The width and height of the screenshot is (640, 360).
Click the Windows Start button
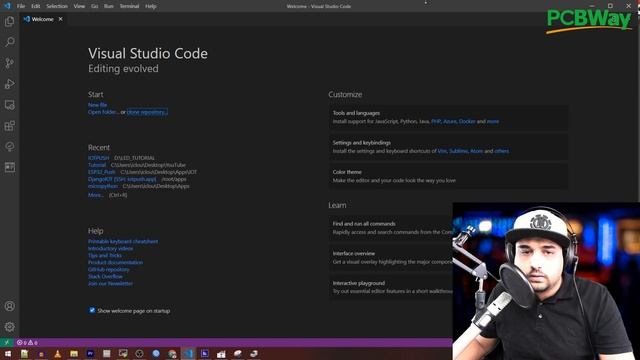[x=8, y=353]
